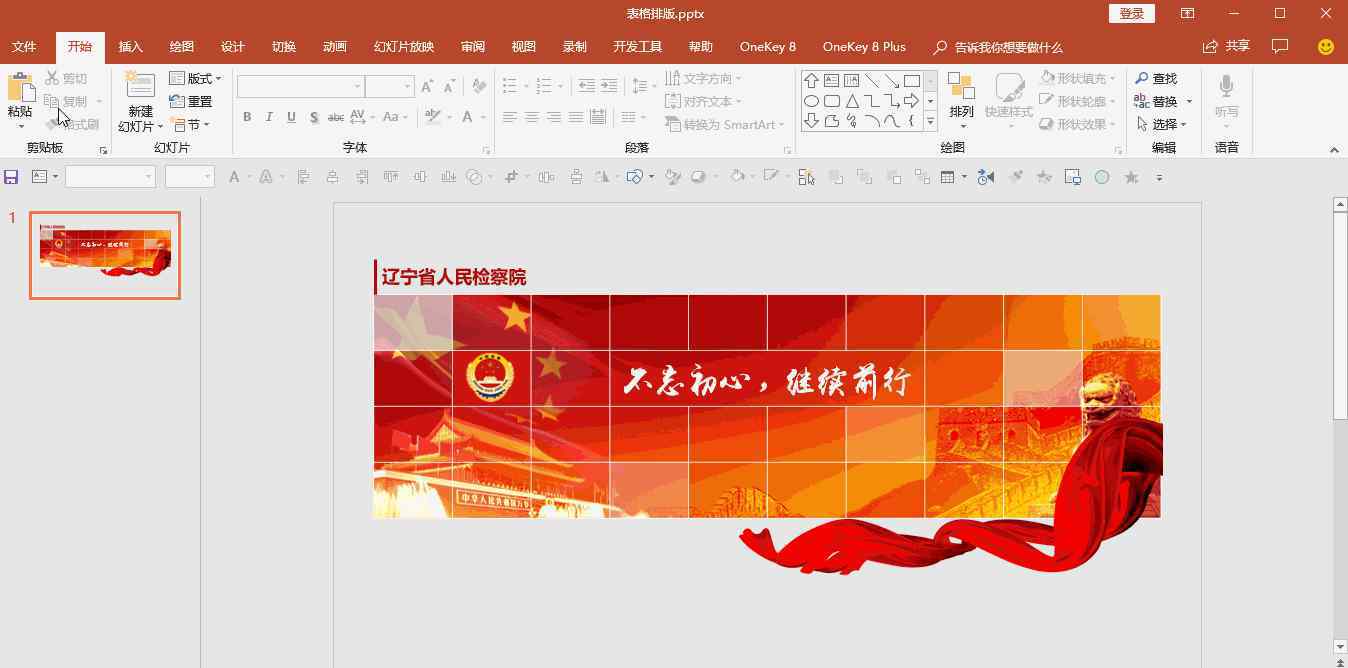Open Find (查找) with the magnifier icon
This screenshot has height=668, width=1348.
1156,78
